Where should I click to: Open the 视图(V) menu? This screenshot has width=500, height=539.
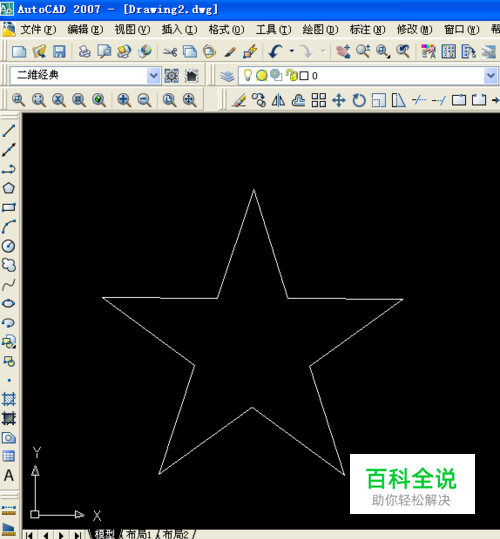(132, 30)
